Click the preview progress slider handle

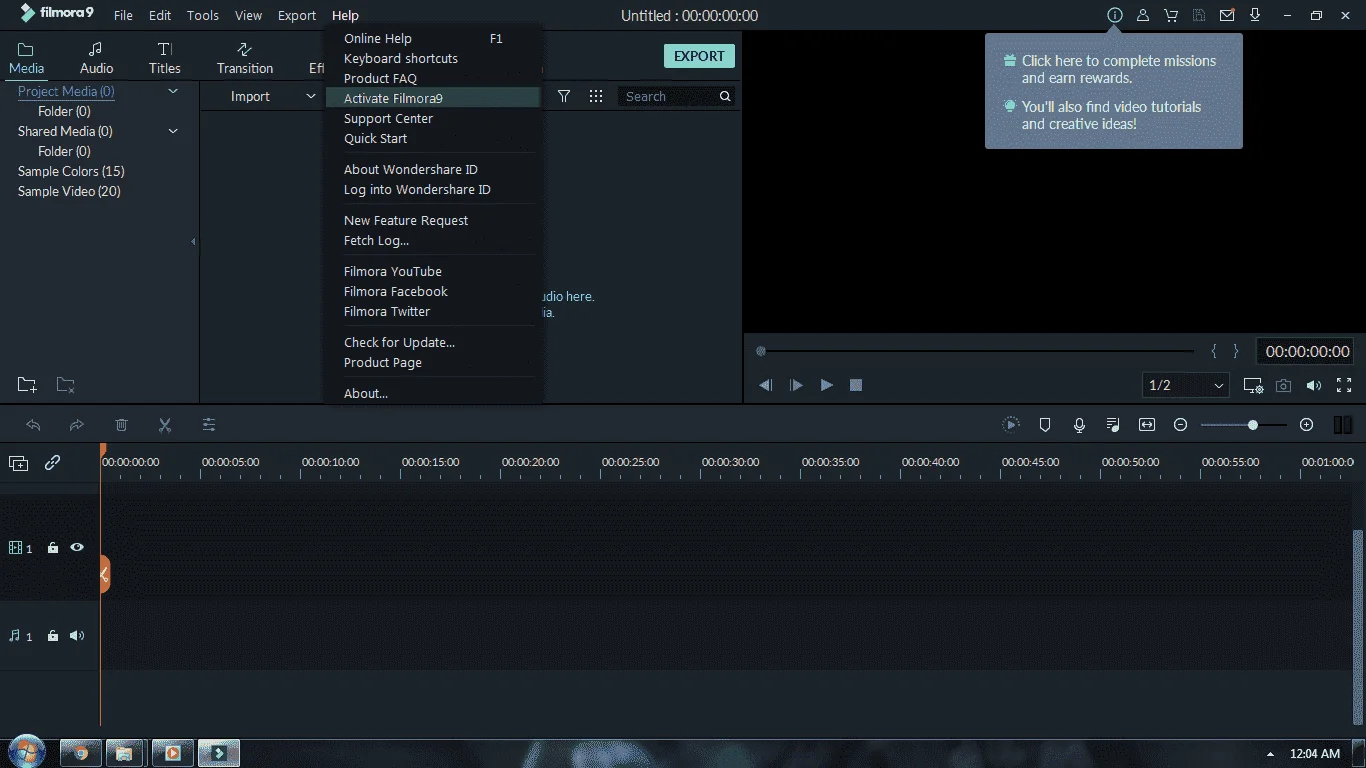click(761, 351)
